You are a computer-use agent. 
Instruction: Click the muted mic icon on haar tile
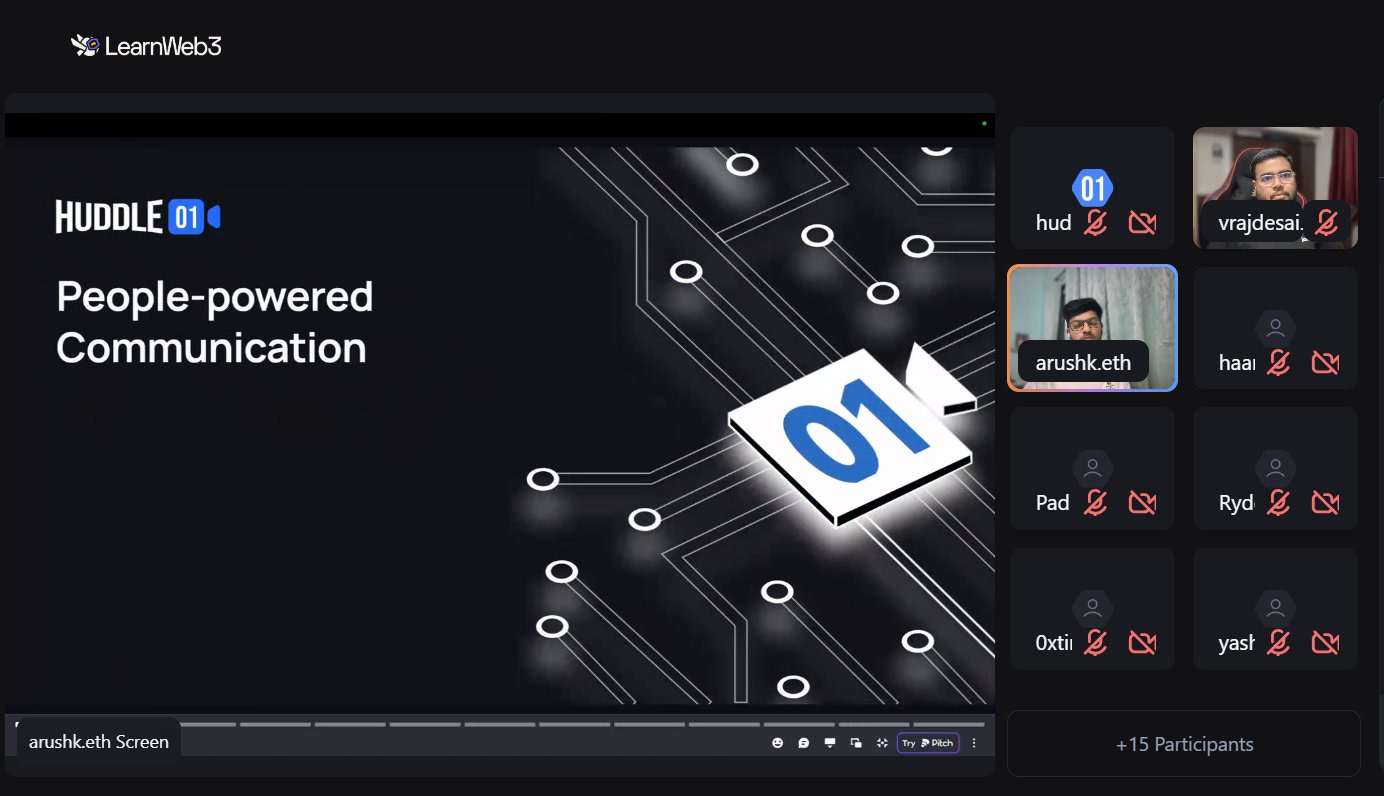[x=1278, y=362]
